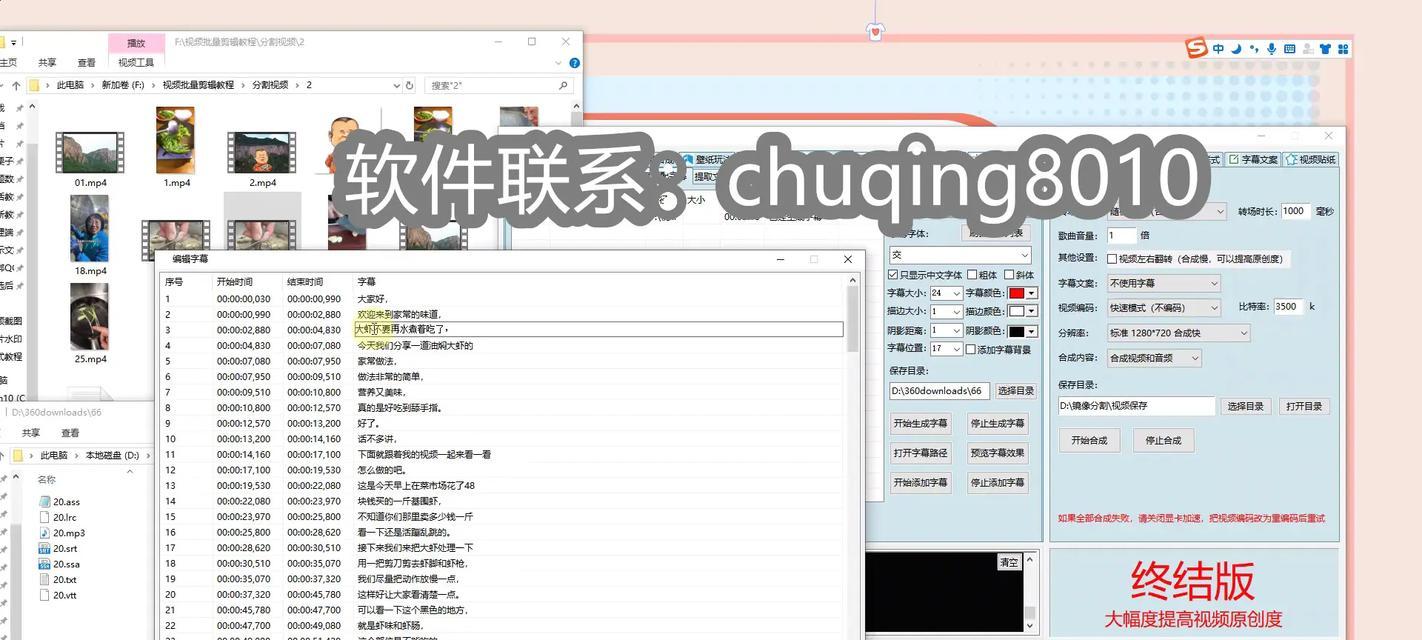Select the 20.ssa subtitle file icon
Image resolution: width=1422 pixels, height=640 pixels.
44,564
